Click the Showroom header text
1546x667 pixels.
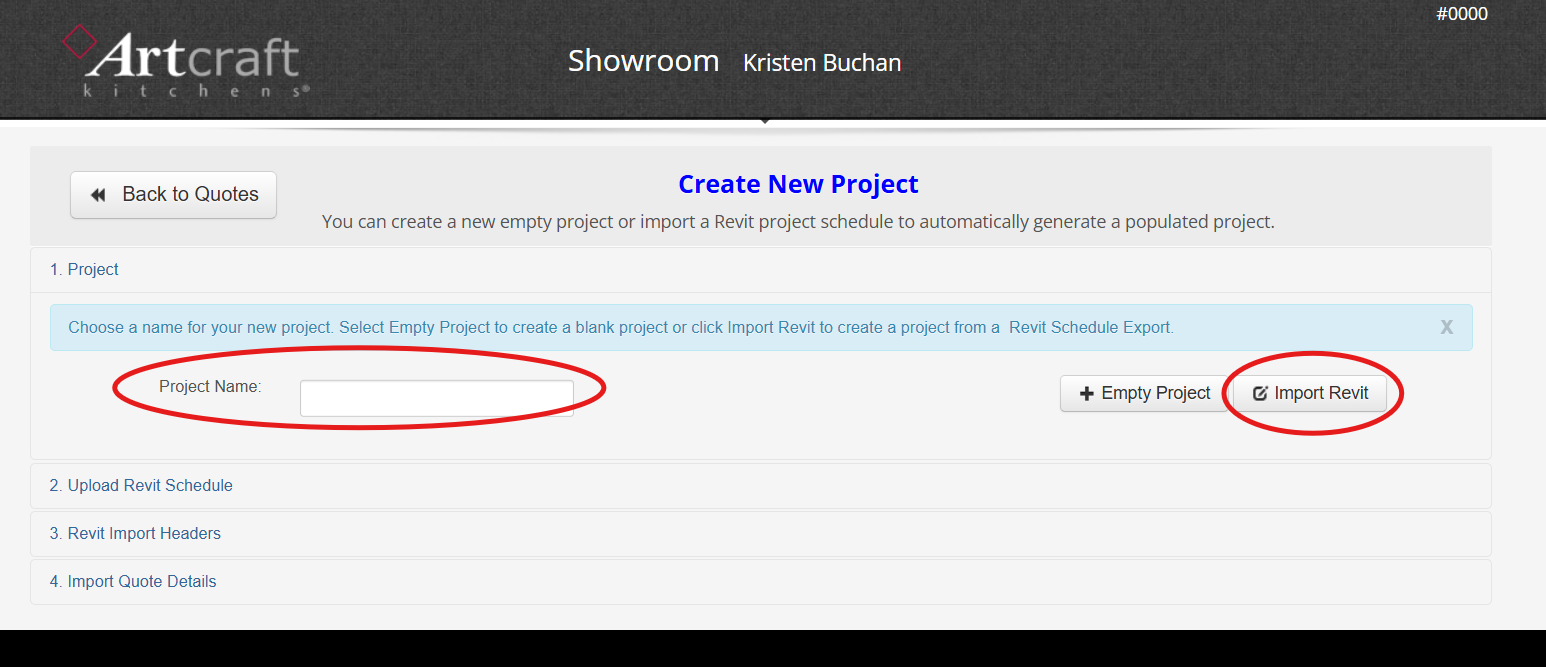click(x=644, y=61)
